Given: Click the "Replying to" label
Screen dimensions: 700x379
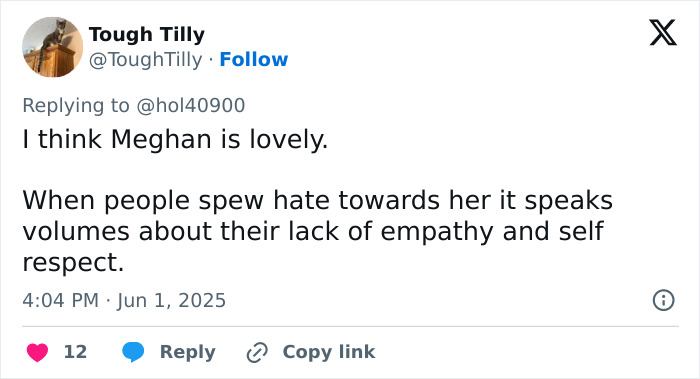Looking at the screenshot, I should point(76,106).
